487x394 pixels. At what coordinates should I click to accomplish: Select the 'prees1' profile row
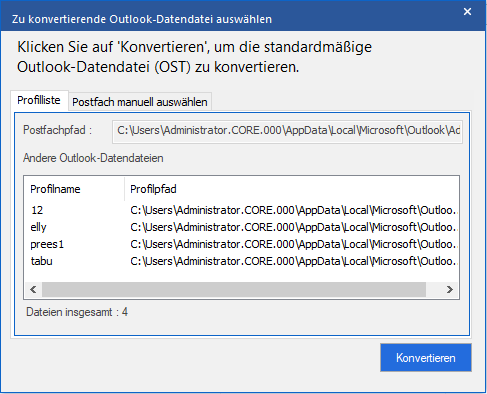tap(242, 244)
